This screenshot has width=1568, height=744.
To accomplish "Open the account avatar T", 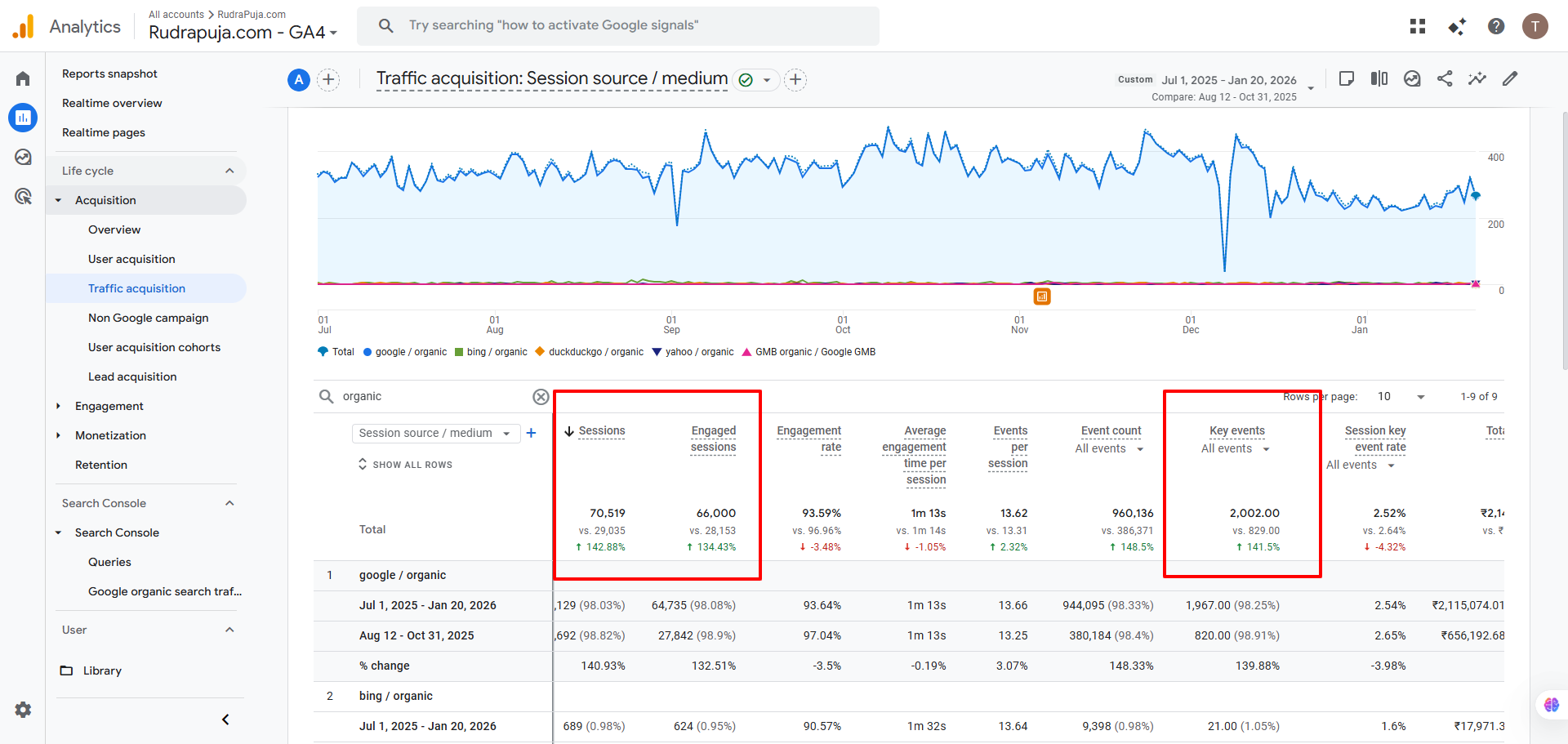I will (1535, 26).
